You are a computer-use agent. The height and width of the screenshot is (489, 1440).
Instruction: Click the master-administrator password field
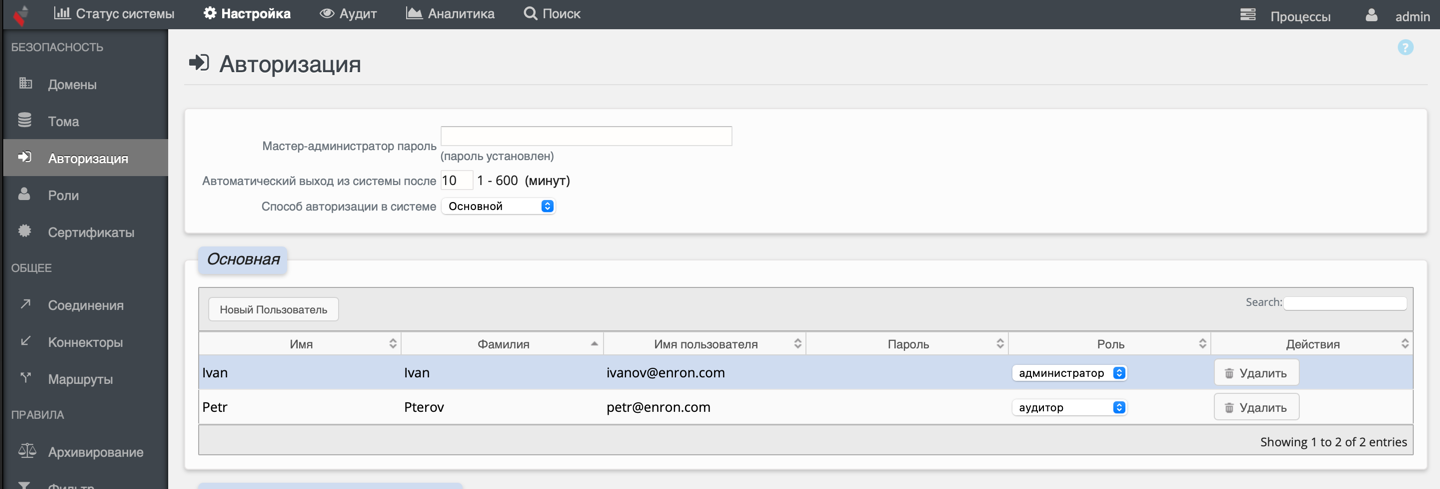(586, 136)
